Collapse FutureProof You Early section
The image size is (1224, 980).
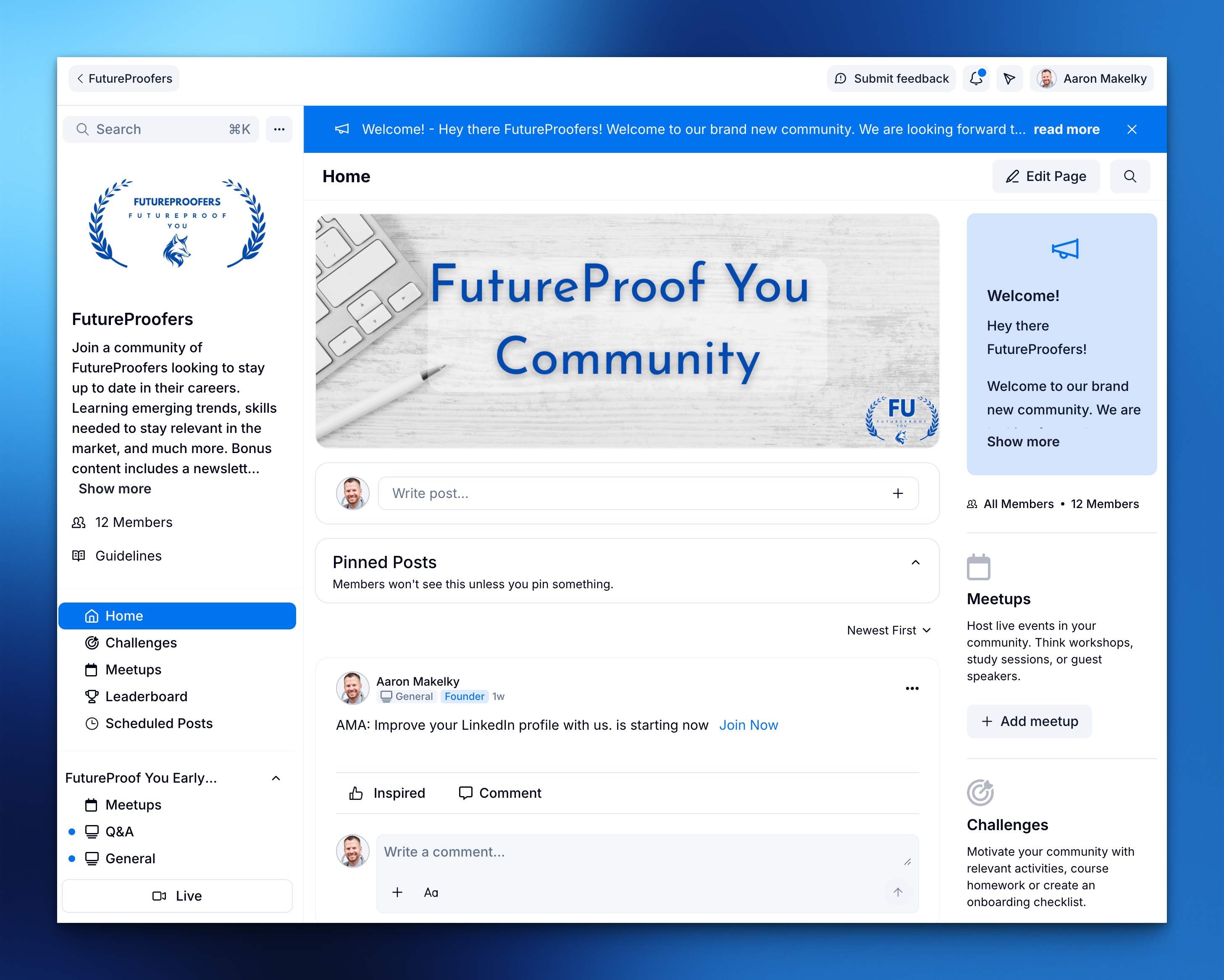tap(276, 778)
